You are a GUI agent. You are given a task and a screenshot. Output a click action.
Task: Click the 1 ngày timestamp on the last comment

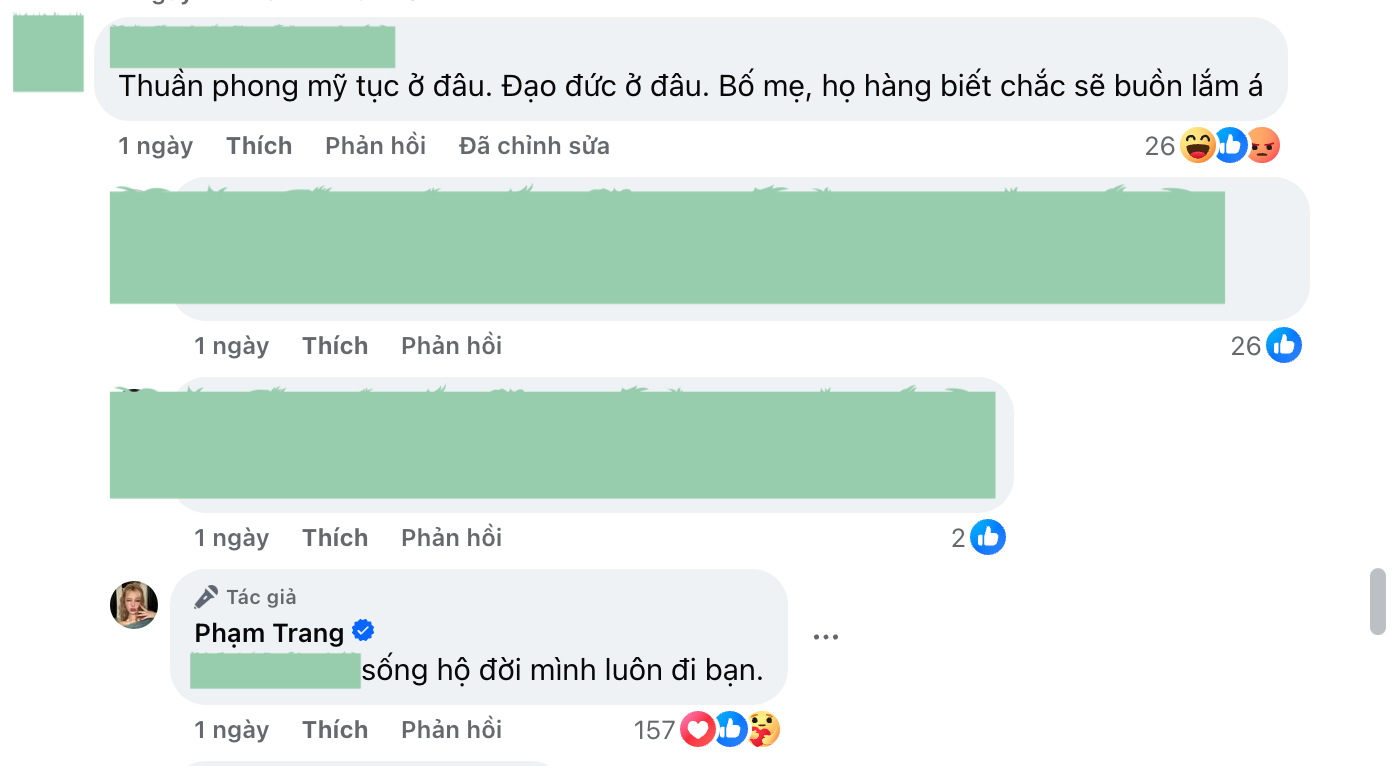[x=231, y=730]
